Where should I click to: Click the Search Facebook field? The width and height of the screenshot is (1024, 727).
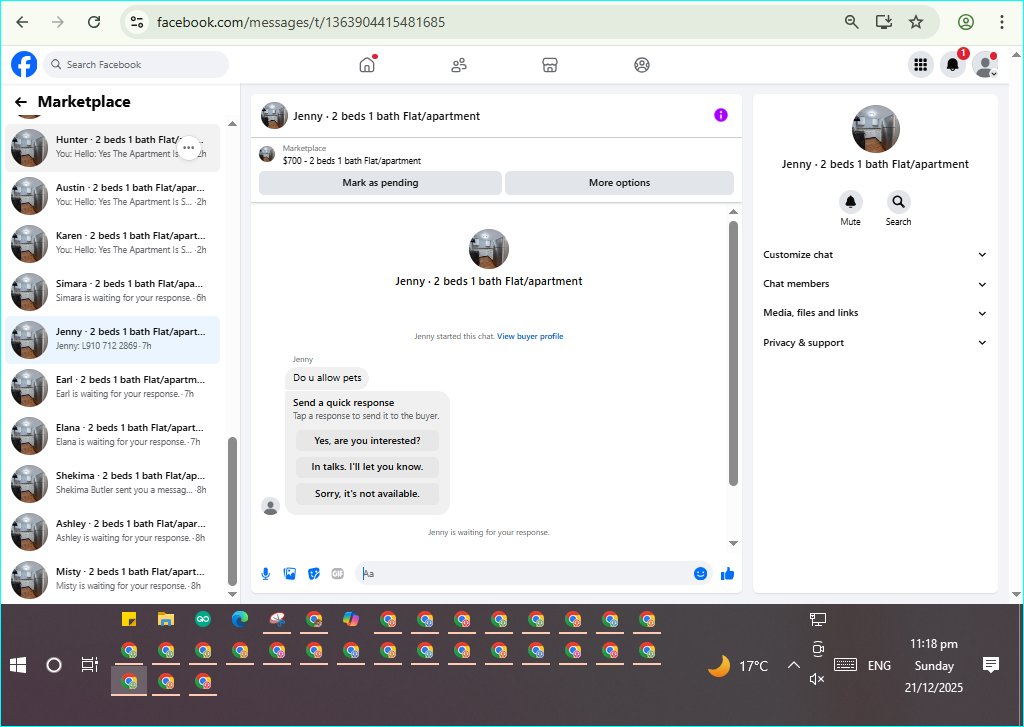pyautogui.click(x=136, y=65)
